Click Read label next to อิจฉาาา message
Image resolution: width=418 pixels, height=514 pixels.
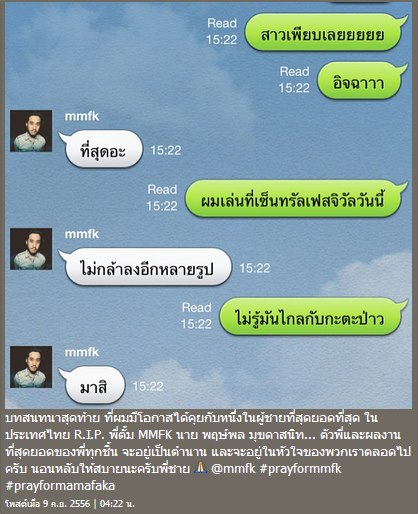pyautogui.click(x=294, y=71)
